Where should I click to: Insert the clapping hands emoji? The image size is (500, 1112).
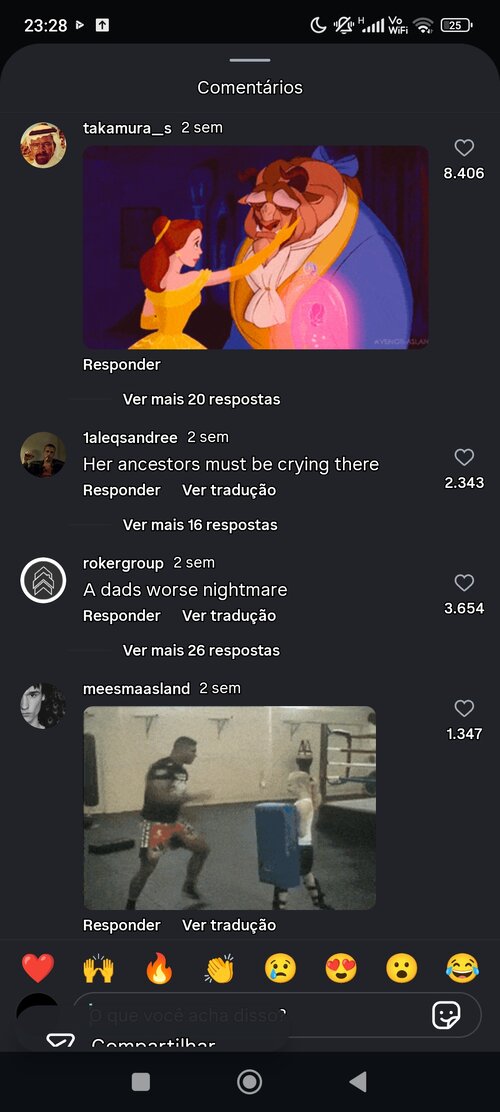pos(220,968)
